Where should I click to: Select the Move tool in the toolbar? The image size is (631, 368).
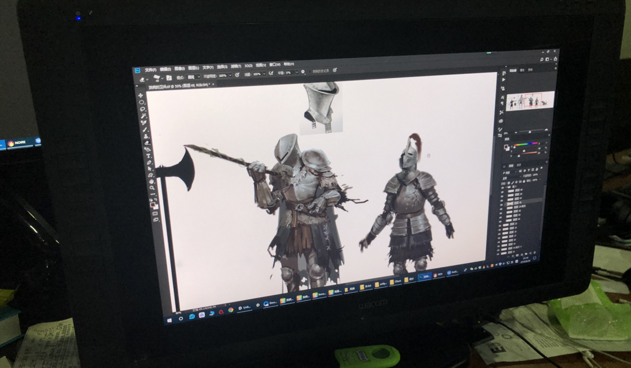tap(140, 95)
